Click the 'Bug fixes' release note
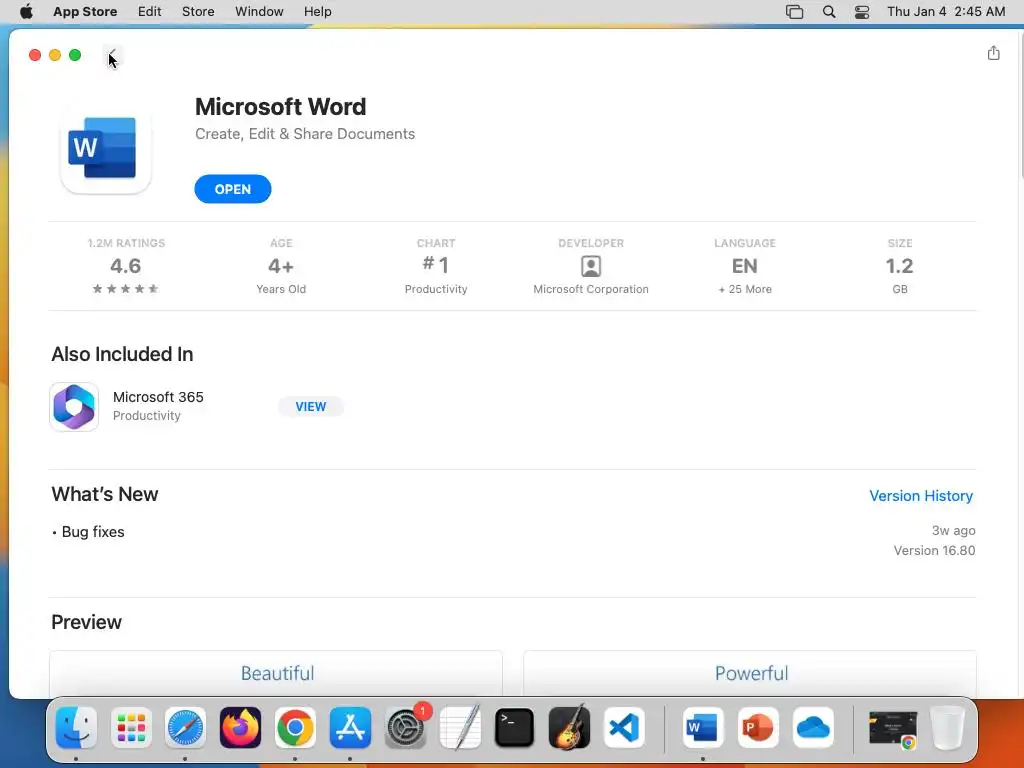Image resolution: width=1024 pixels, height=768 pixels. pyautogui.click(x=92, y=532)
